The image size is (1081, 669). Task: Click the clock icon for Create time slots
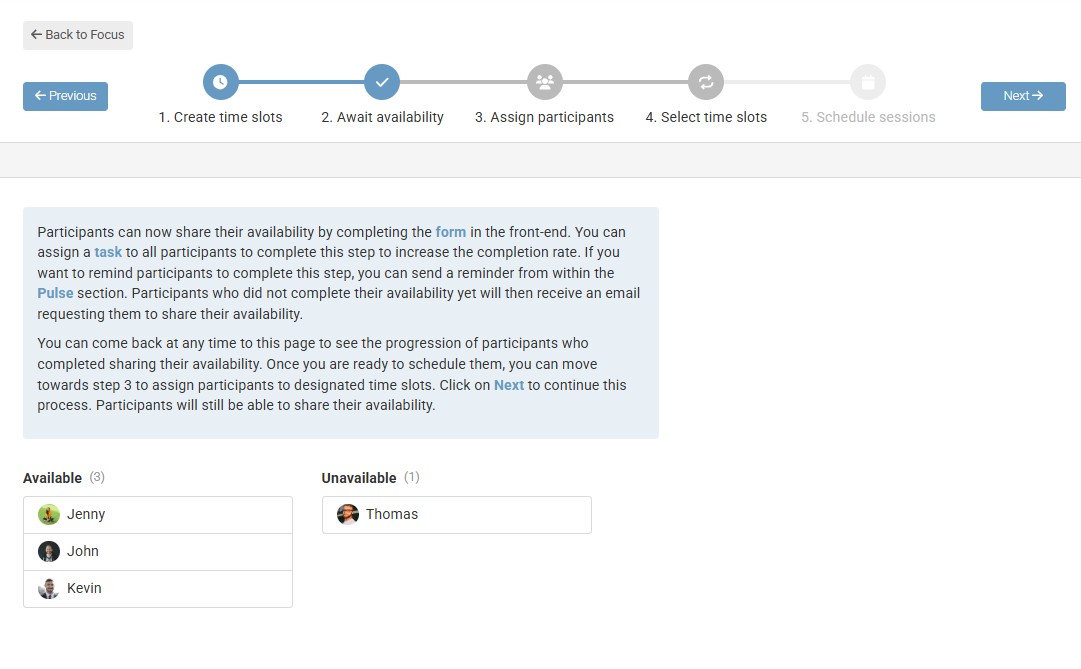tap(220, 82)
